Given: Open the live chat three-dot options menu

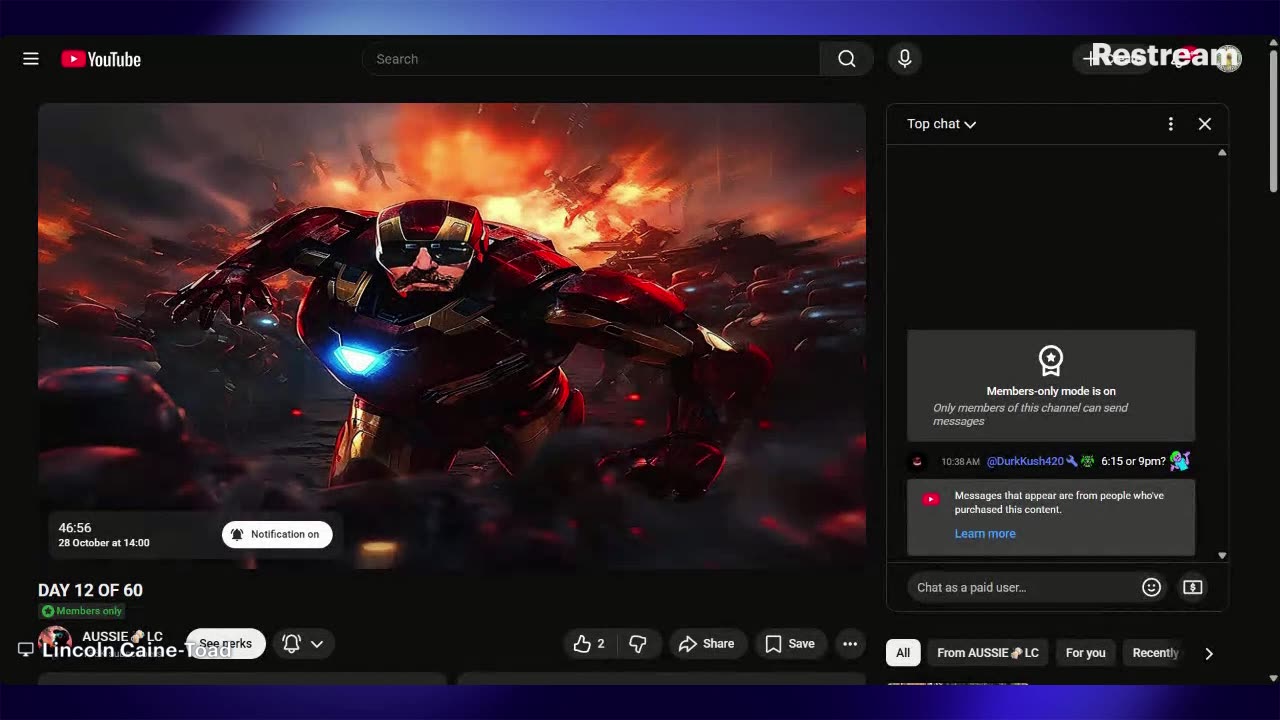Looking at the screenshot, I should click(x=1171, y=124).
